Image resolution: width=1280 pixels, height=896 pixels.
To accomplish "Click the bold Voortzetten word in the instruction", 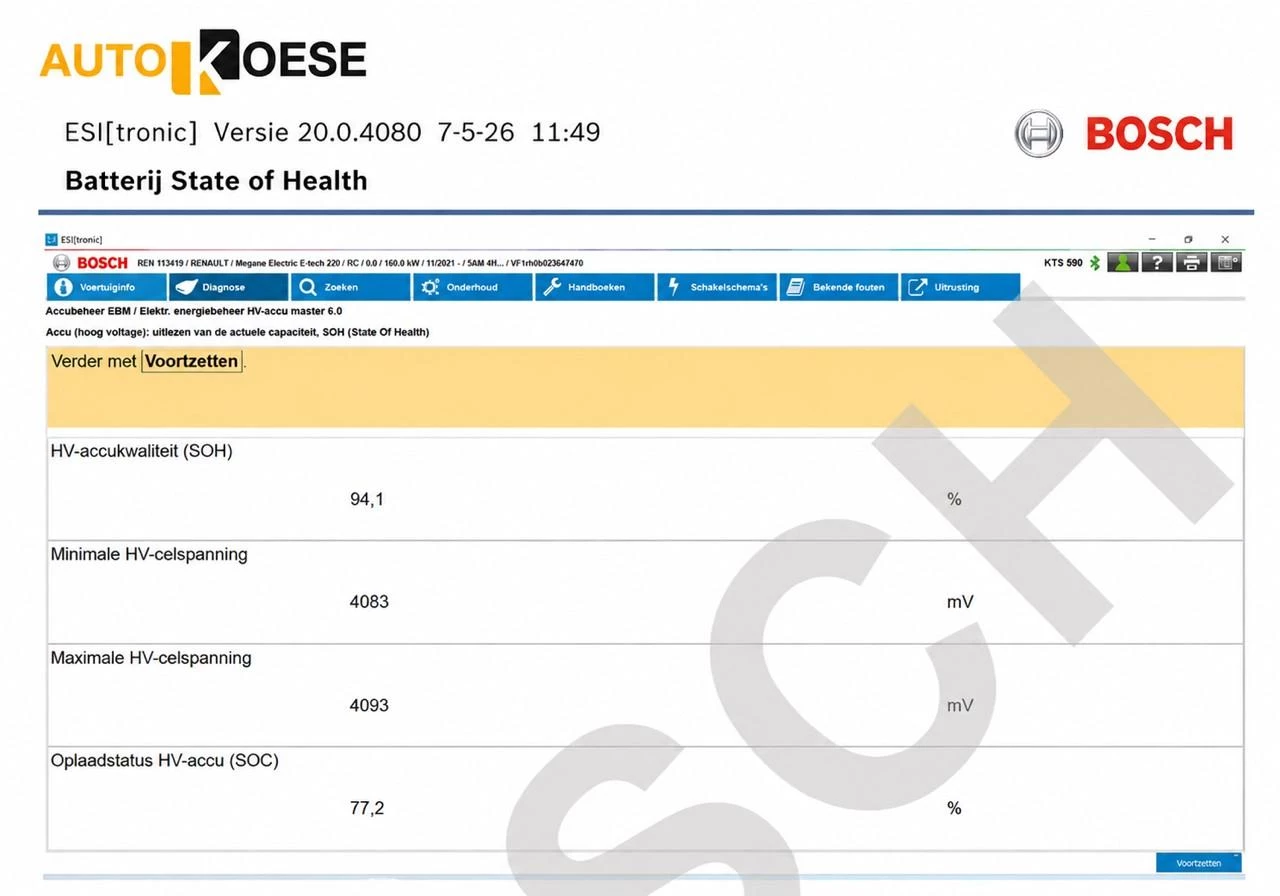I will point(192,361).
